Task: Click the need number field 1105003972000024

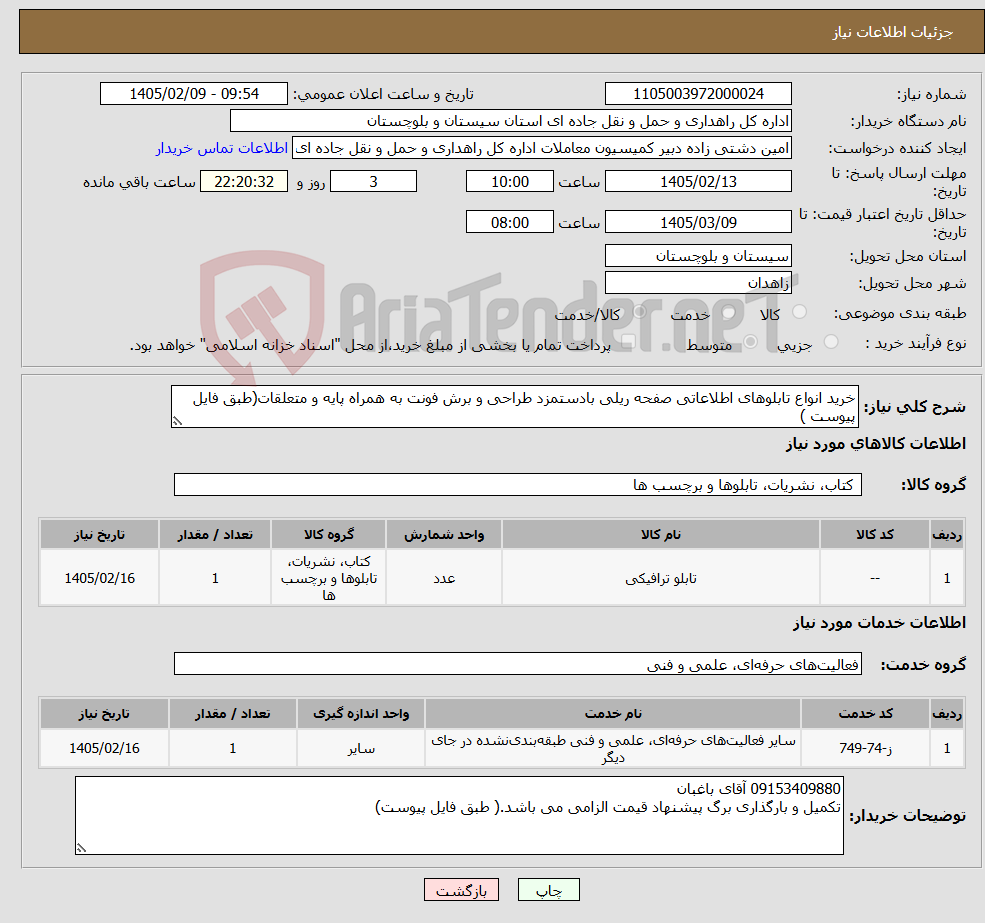Action: (698, 94)
